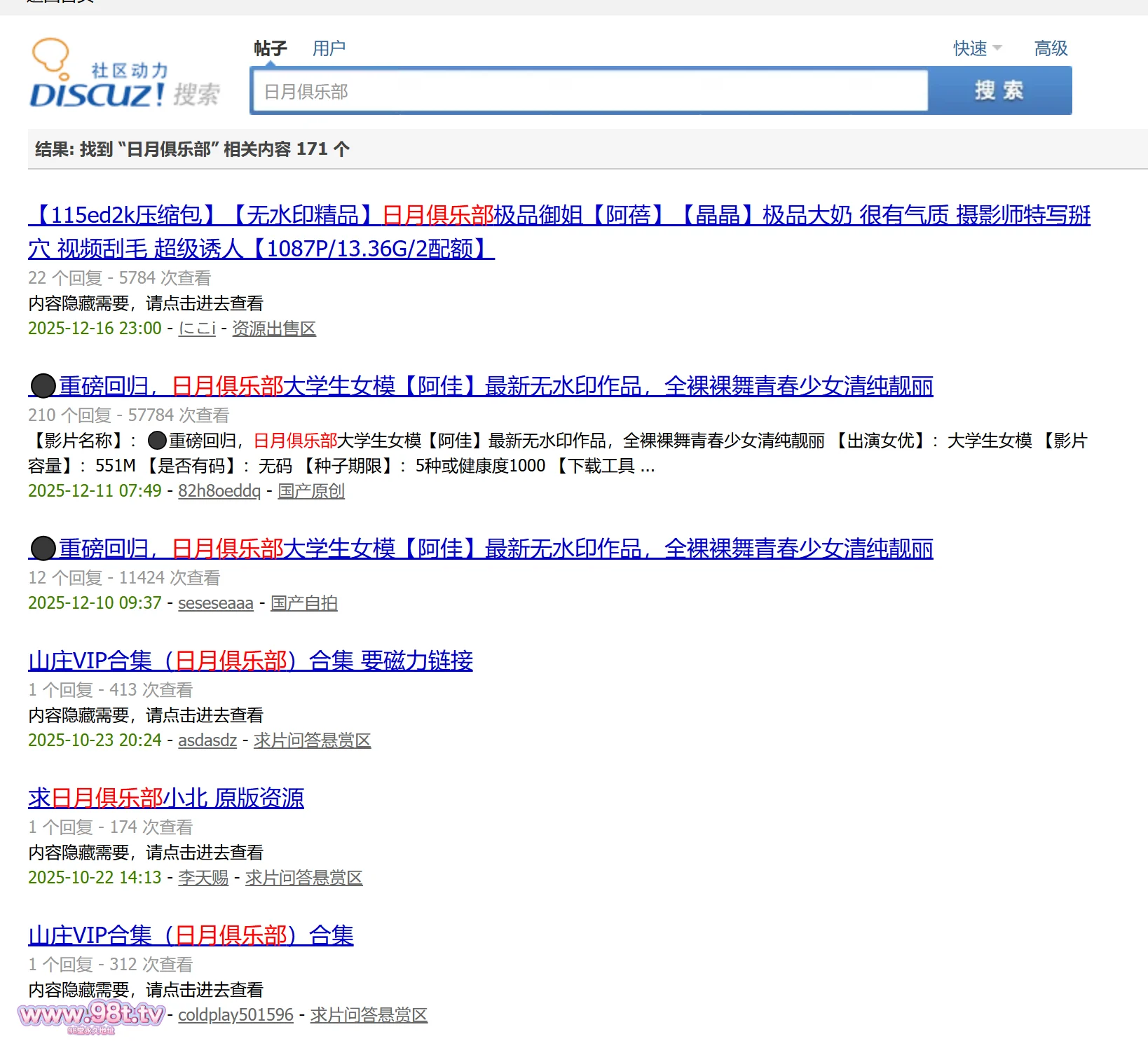The width and height of the screenshot is (1148, 1041).
Task: Open user 82h8oeddq's profile link
Action: pyautogui.click(x=219, y=491)
